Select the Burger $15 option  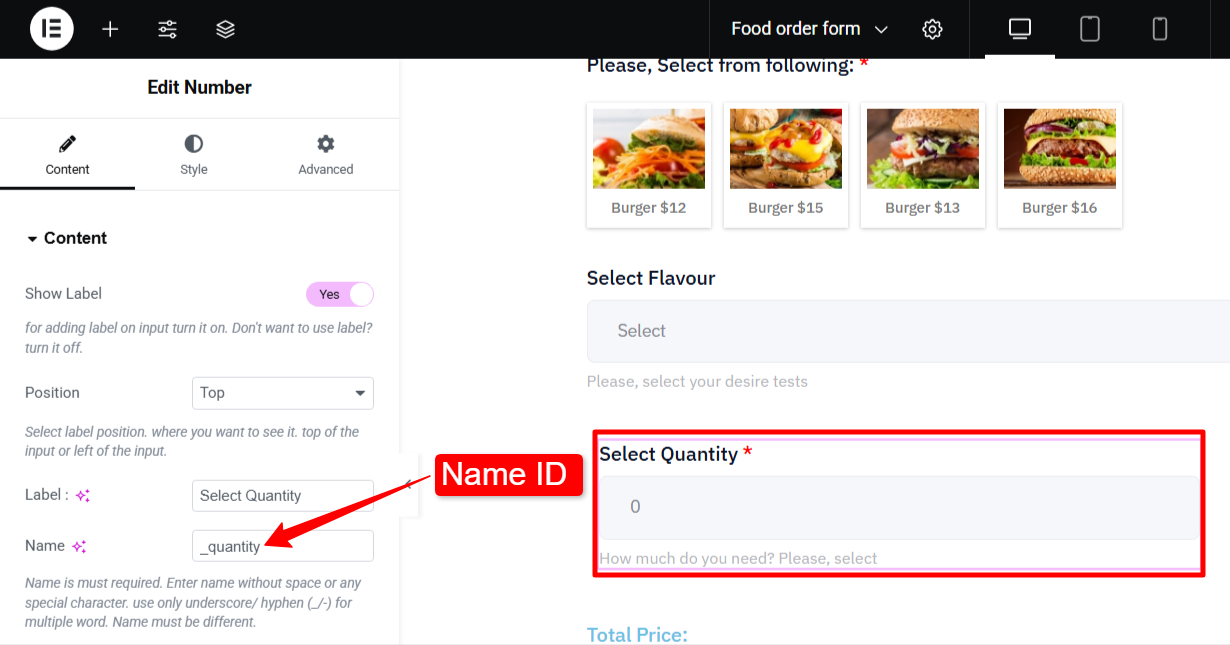point(786,165)
